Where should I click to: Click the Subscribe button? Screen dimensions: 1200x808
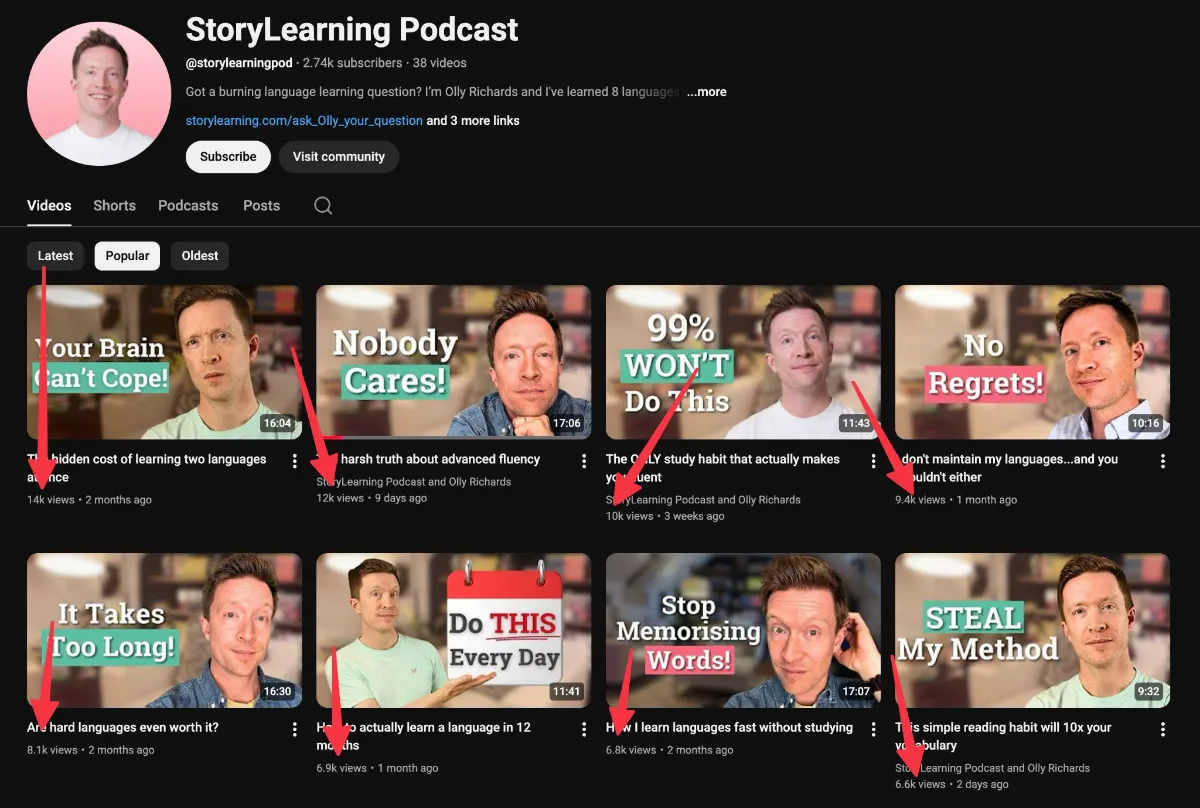click(x=228, y=157)
